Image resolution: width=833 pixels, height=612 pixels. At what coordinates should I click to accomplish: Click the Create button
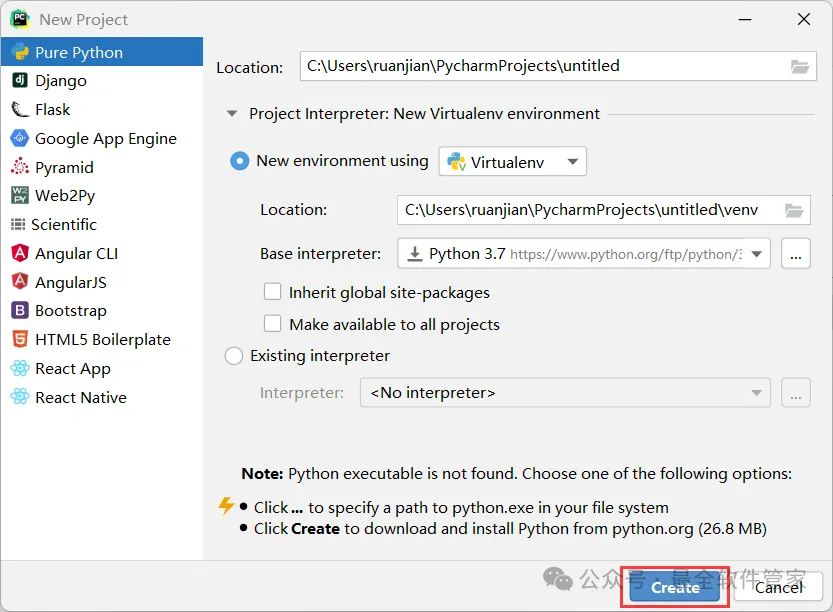pos(675,587)
